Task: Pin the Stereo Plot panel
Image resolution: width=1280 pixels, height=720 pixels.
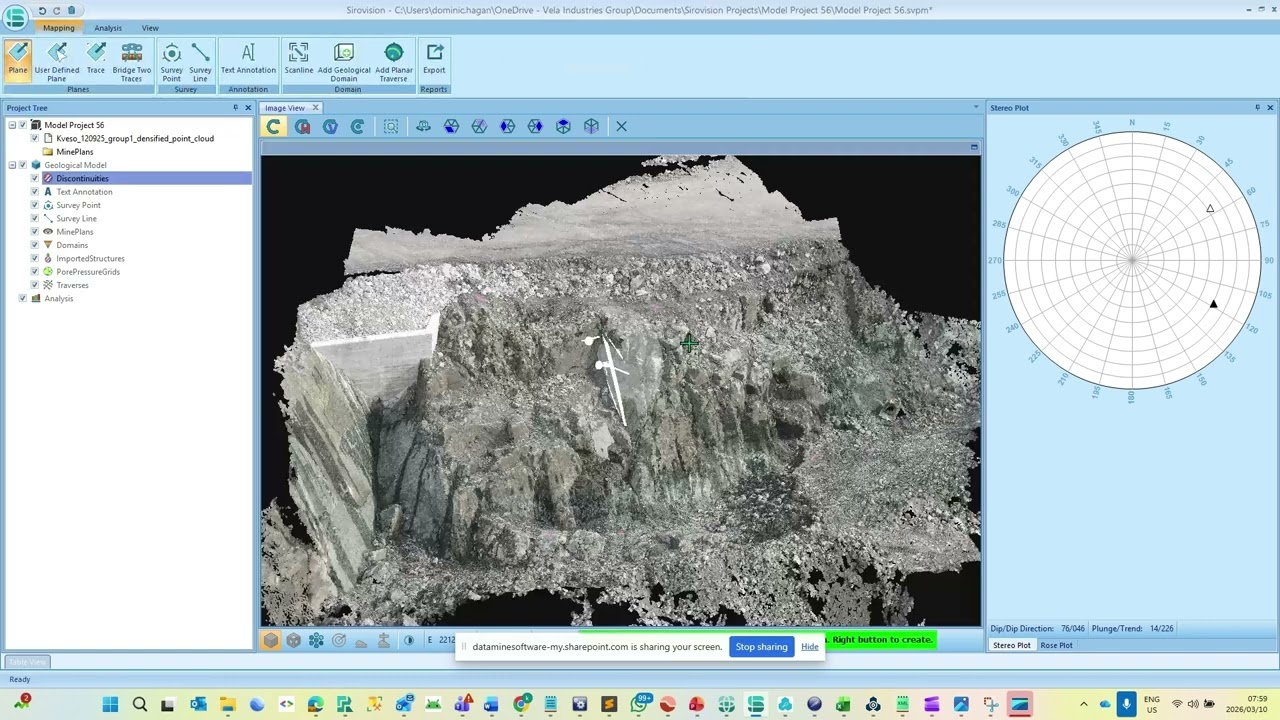Action: (x=1257, y=108)
